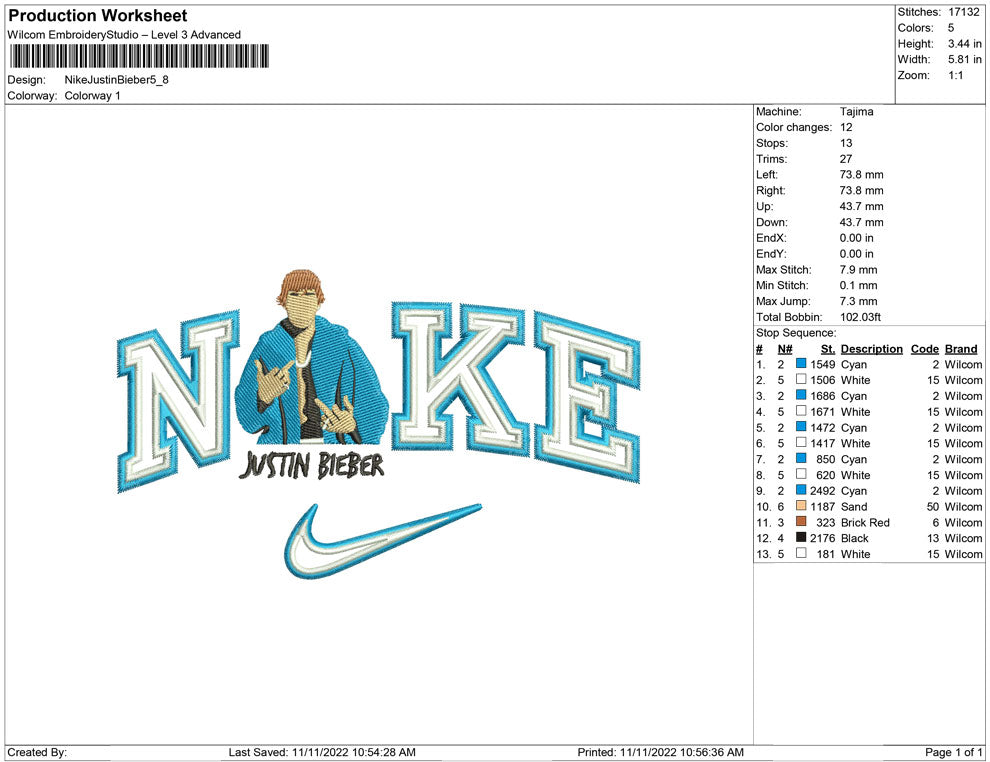Screen dimensions: 990x762
Task: Click the cyan swatch in stop 1
Action: pyautogui.click(x=801, y=364)
